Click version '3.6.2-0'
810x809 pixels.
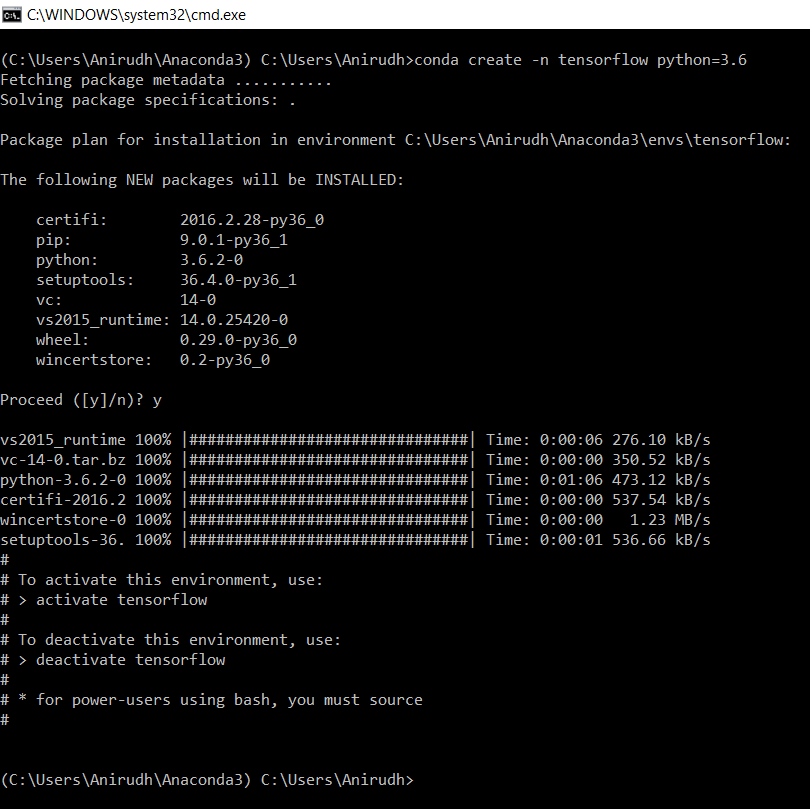coord(211,260)
